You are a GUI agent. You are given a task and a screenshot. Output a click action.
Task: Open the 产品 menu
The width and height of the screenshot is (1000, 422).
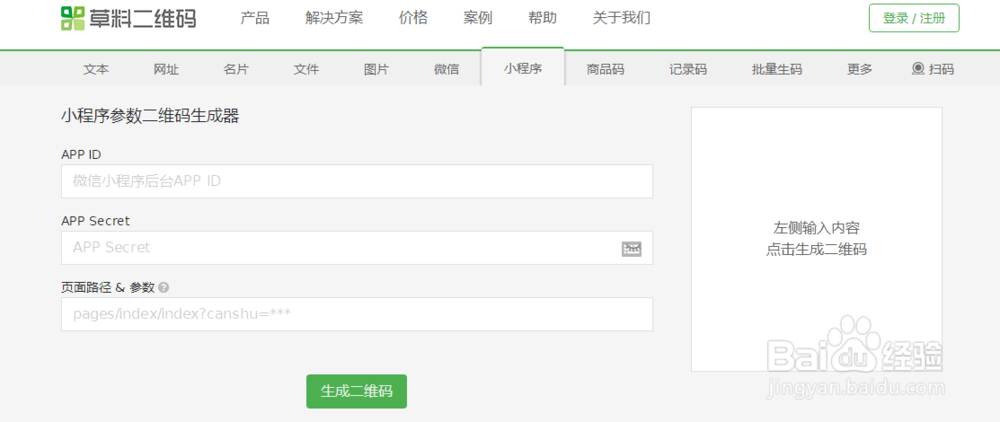255,18
